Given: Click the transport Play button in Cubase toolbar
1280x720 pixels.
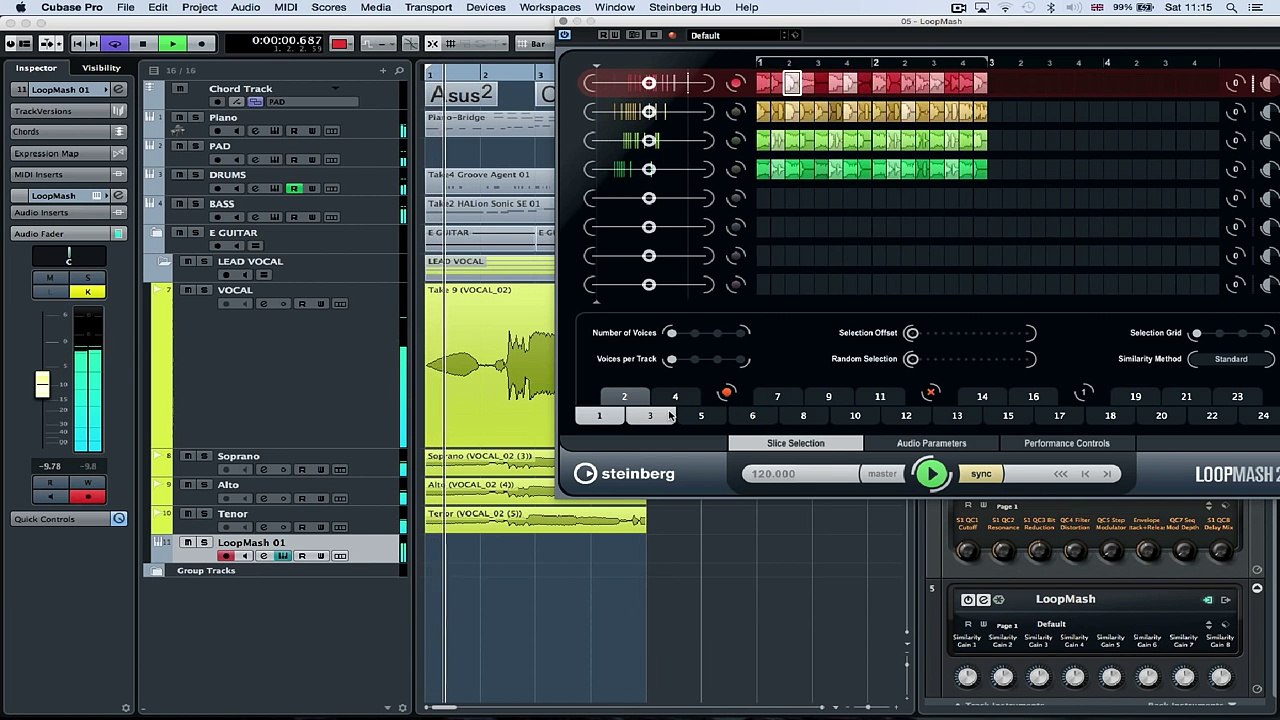Looking at the screenshot, I should (x=172, y=44).
